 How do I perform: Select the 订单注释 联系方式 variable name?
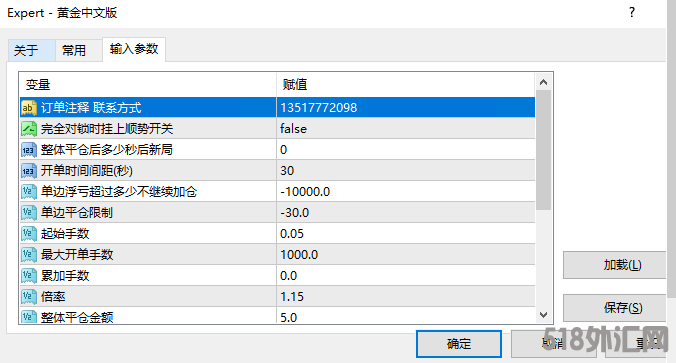[91, 108]
